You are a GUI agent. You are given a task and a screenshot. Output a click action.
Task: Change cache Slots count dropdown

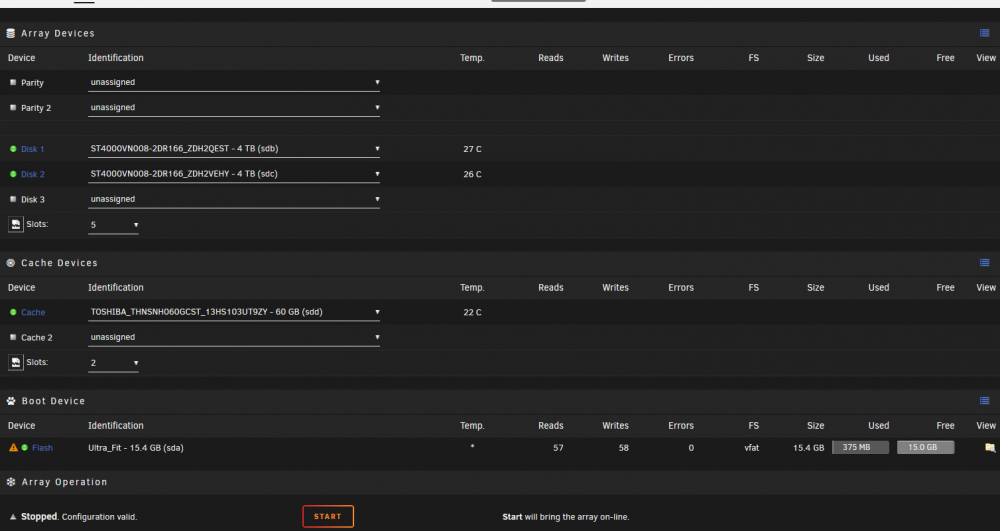tap(114, 363)
